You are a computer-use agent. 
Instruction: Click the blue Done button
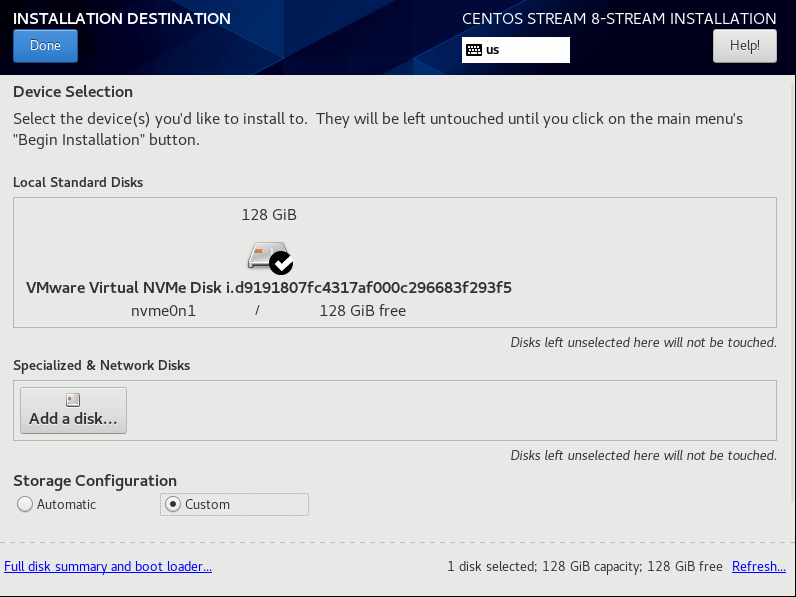tap(45, 46)
